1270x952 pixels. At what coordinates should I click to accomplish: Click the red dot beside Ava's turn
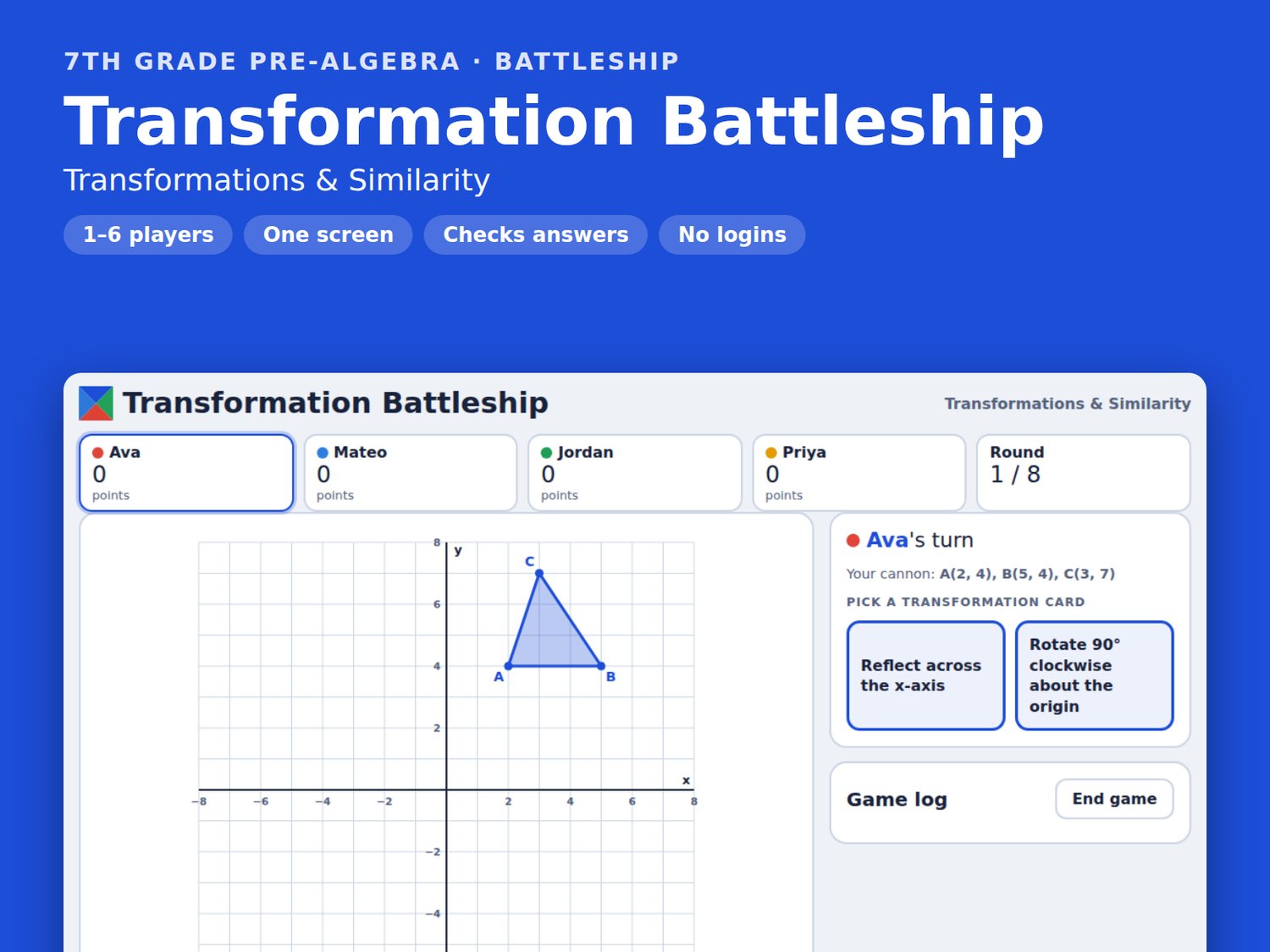(853, 540)
